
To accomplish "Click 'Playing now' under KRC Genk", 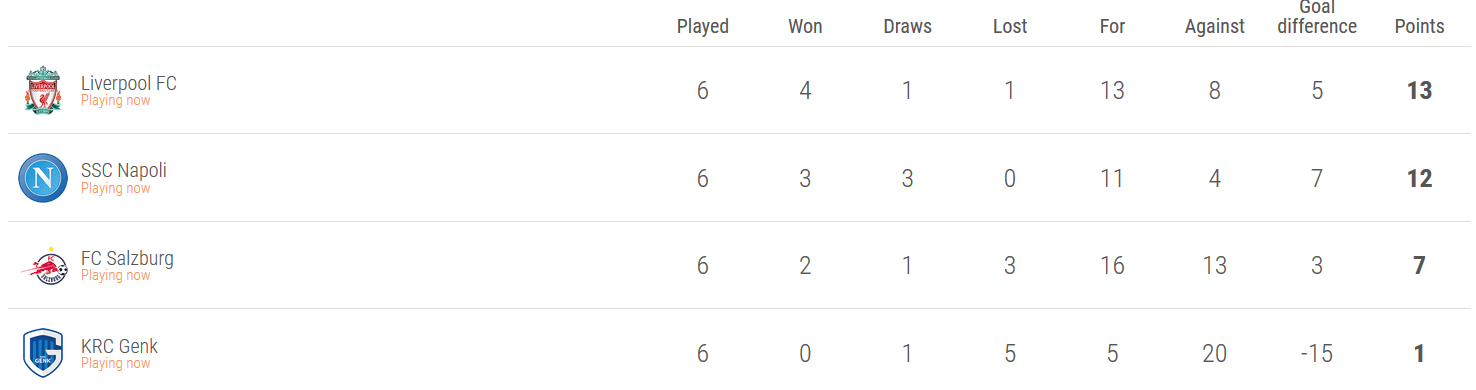I will click(x=116, y=363).
